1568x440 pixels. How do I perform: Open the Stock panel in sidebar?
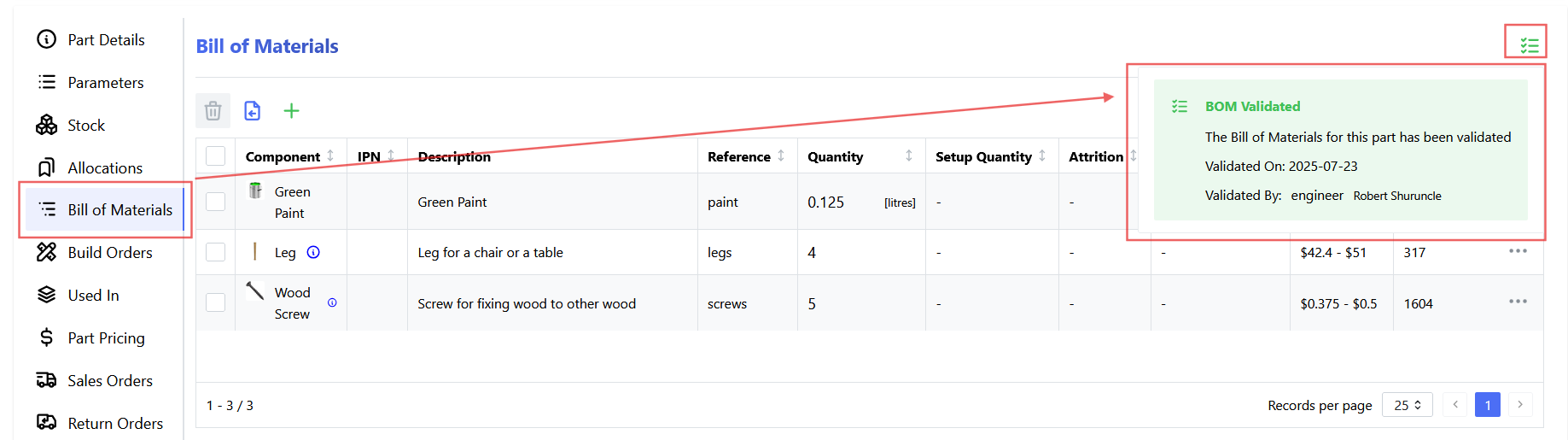(x=86, y=126)
